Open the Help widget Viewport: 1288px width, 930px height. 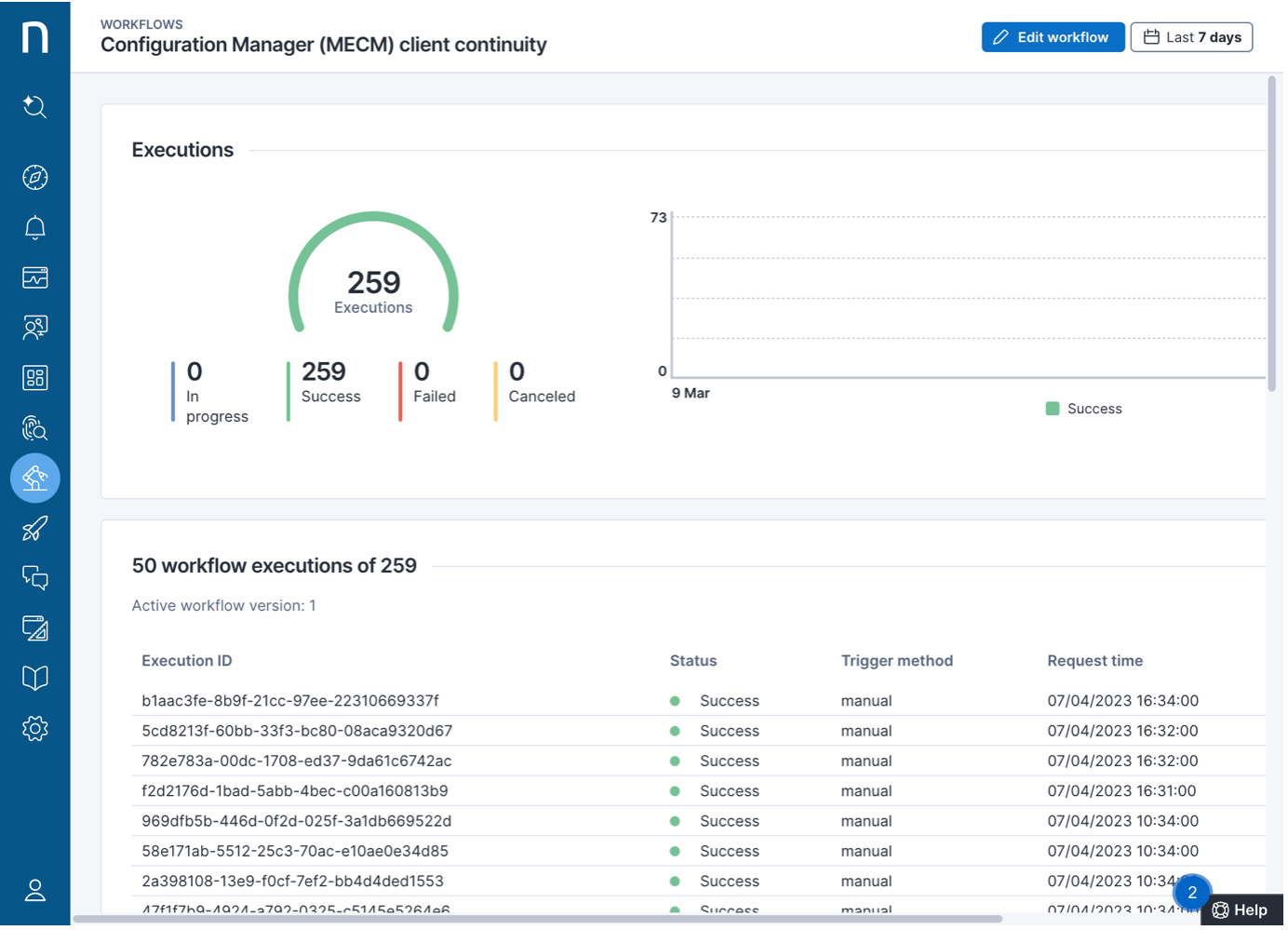point(1241,910)
